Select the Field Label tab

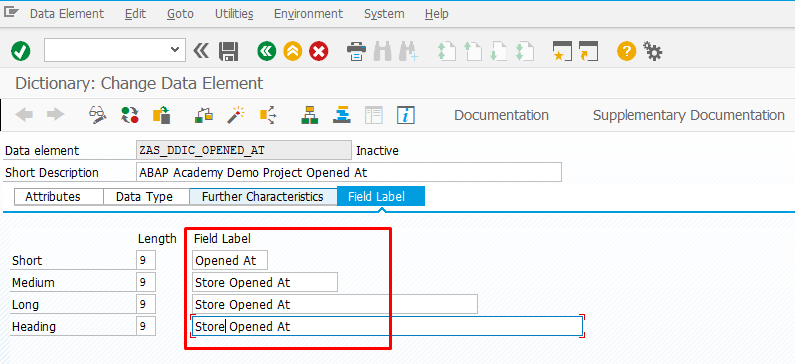381,197
